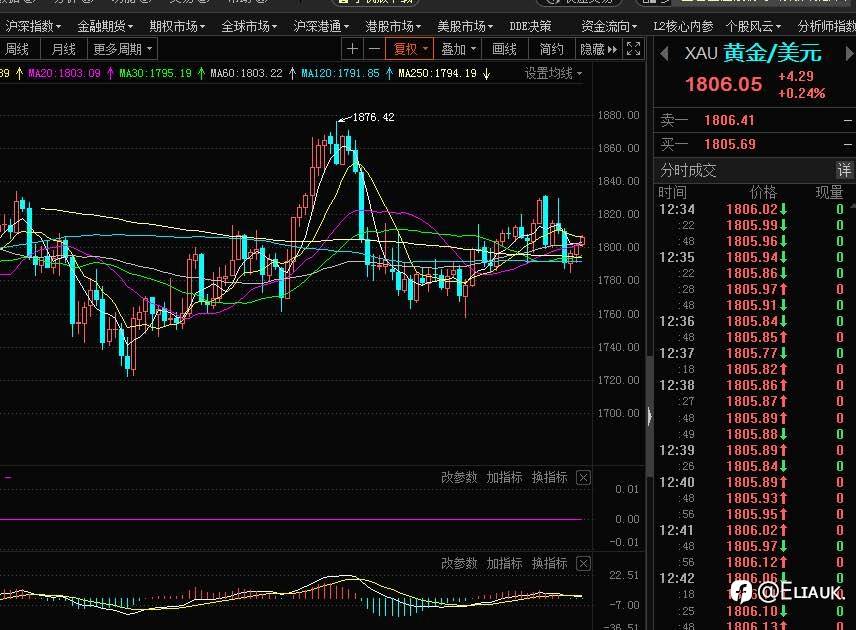
Task: Open the 全球市场 dropdown menu
Action: point(249,26)
